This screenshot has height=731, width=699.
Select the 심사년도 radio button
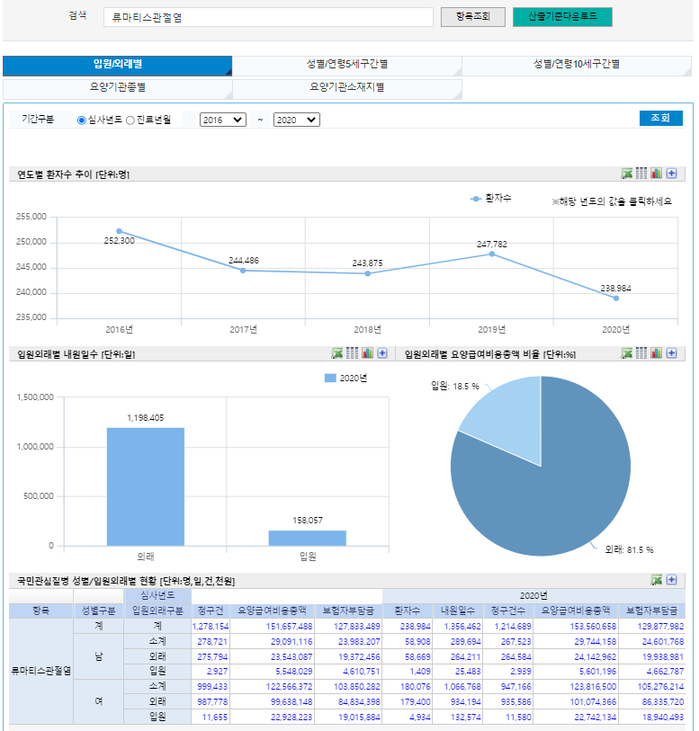point(82,120)
